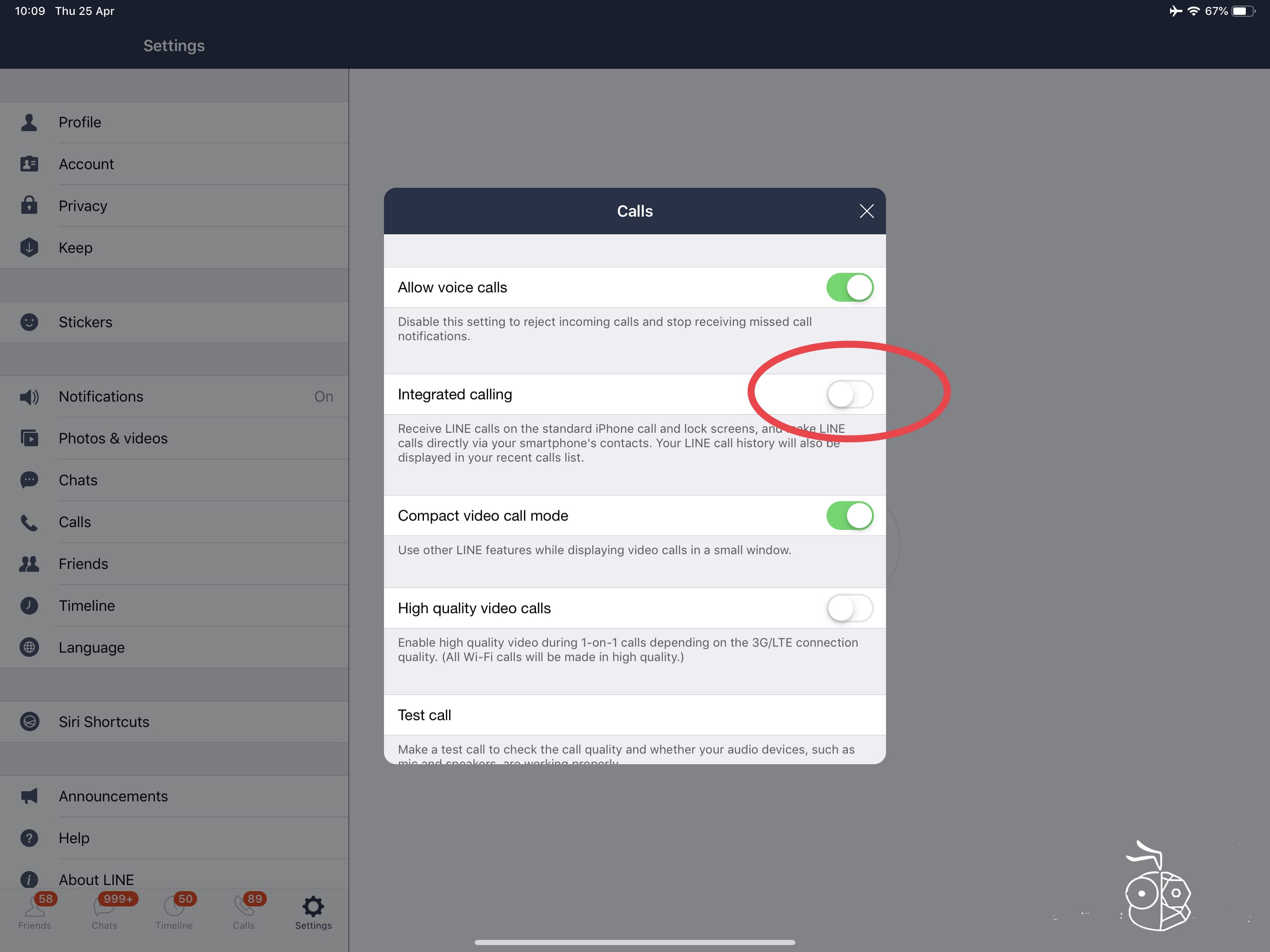Viewport: 1270px width, 952px height.
Task: Open Keep settings row
Action: [174, 247]
